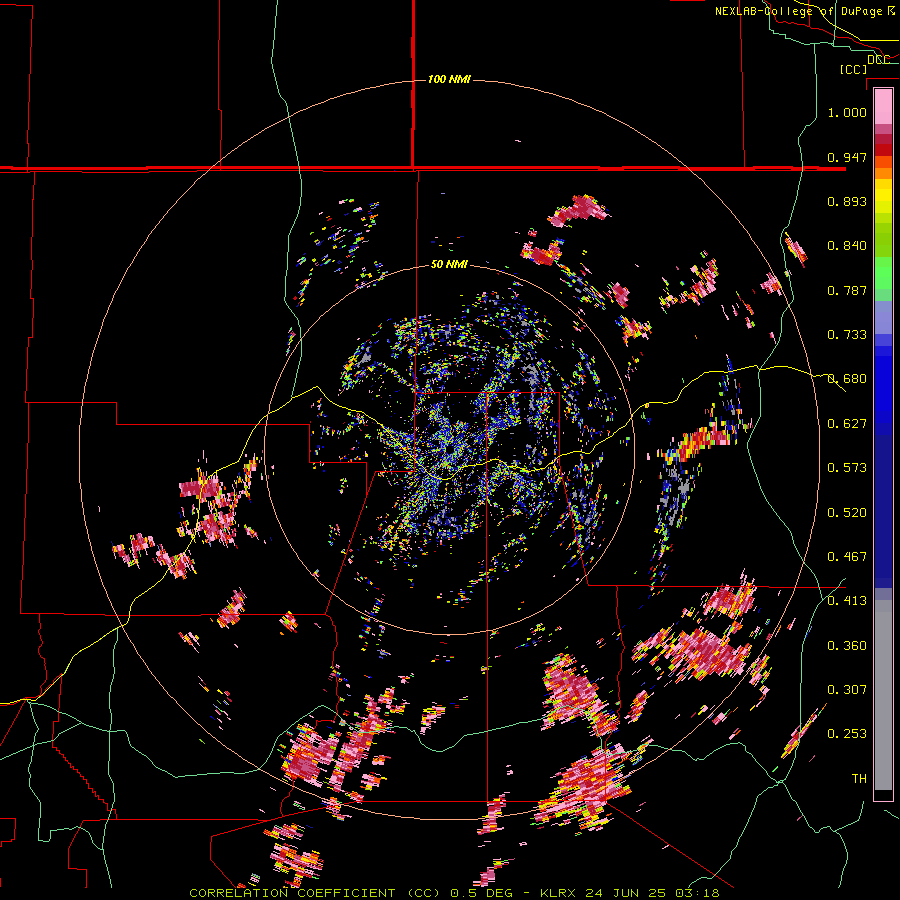Click the 0.307 legend value
The image size is (900, 900).
[847, 690]
